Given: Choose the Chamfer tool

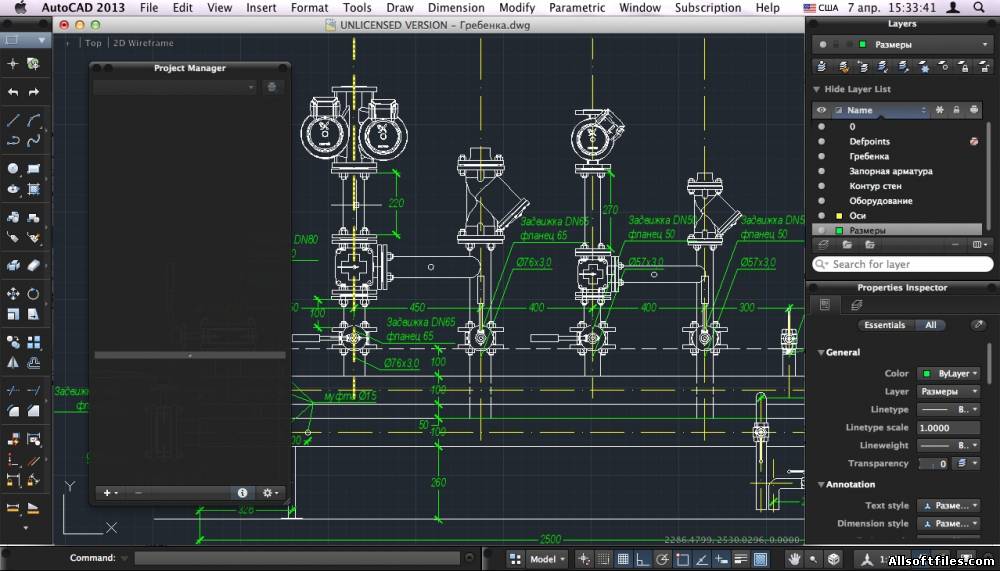Looking at the screenshot, I should [x=34, y=411].
